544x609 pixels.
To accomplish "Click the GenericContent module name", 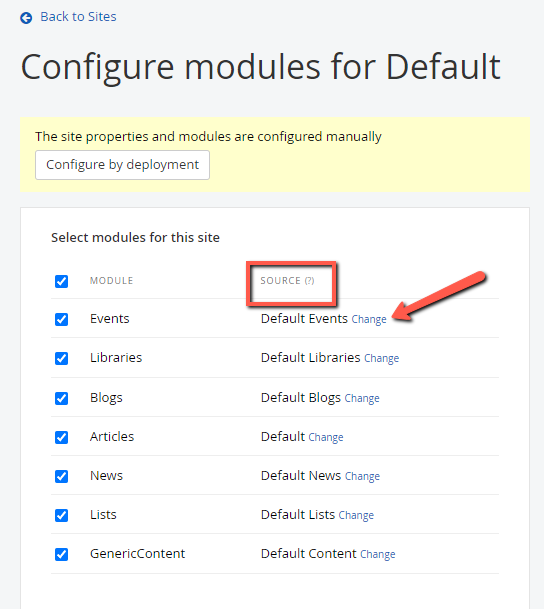I will [x=137, y=553].
